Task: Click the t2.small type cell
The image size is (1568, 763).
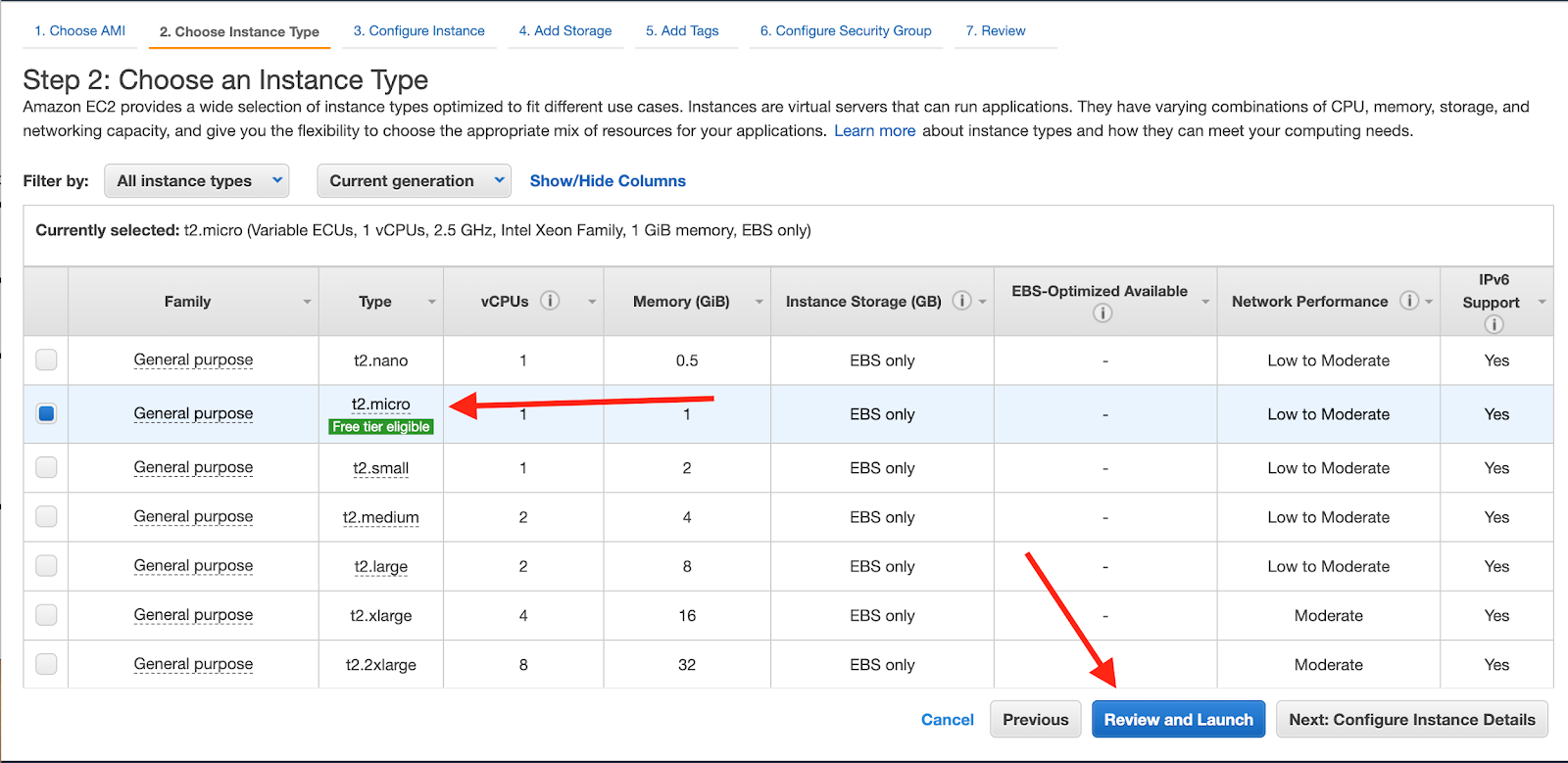Action: [381, 468]
